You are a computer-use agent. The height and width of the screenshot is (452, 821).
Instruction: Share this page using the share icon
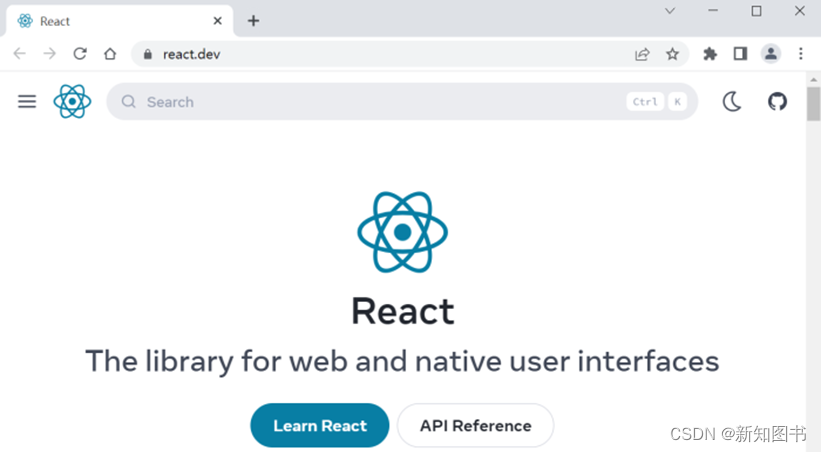click(x=642, y=54)
